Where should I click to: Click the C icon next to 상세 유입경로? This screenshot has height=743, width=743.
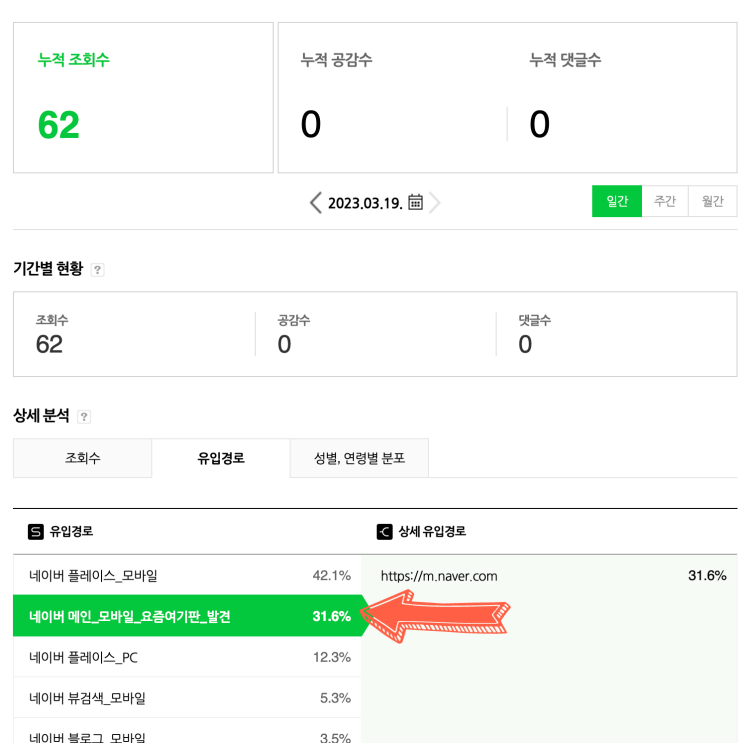384,532
